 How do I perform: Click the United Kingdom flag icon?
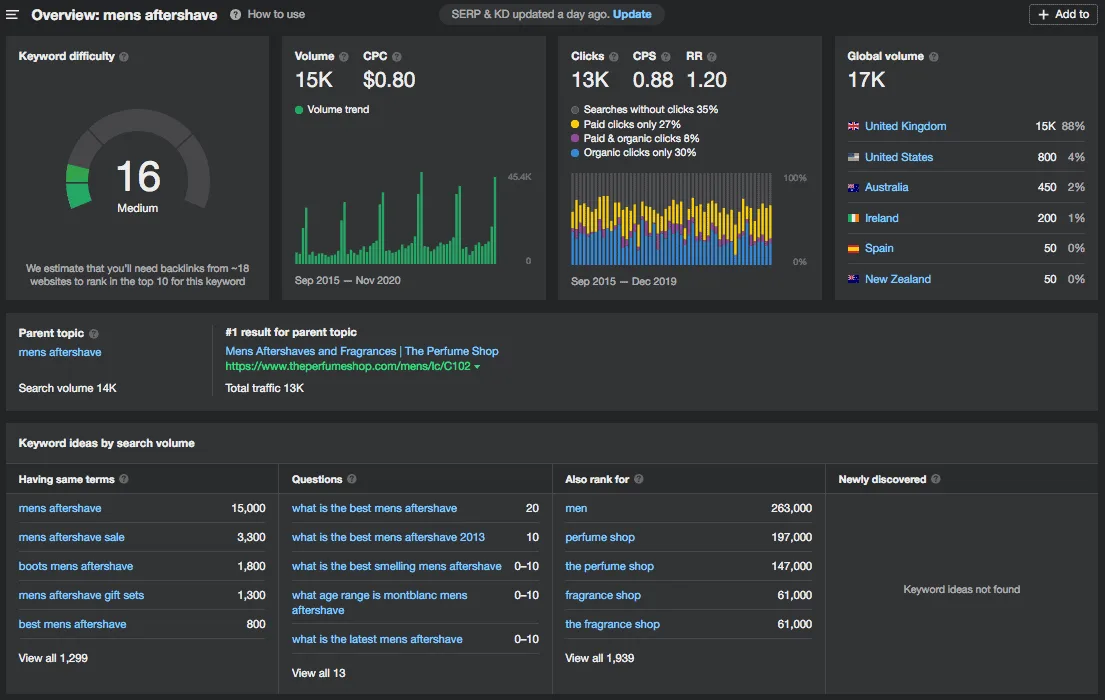click(x=853, y=126)
